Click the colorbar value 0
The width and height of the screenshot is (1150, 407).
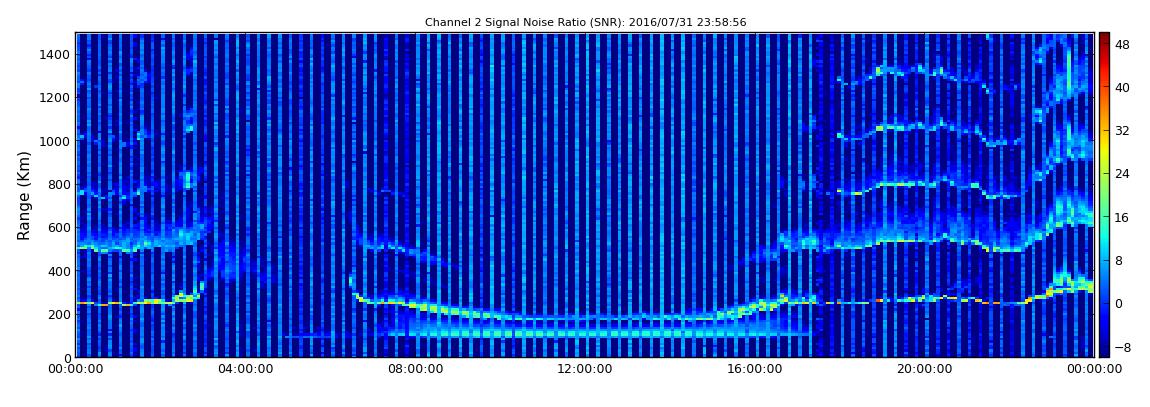tap(1118, 304)
